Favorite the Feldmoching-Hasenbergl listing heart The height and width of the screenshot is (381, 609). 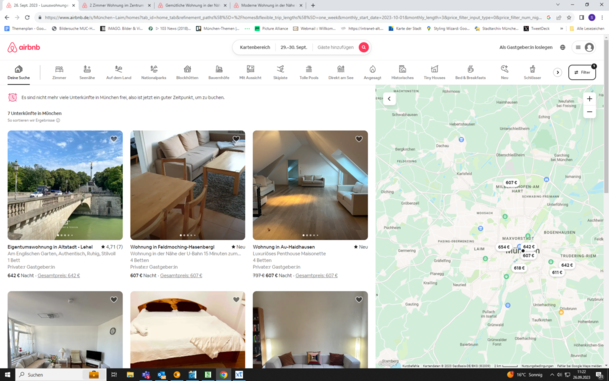click(236, 139)
